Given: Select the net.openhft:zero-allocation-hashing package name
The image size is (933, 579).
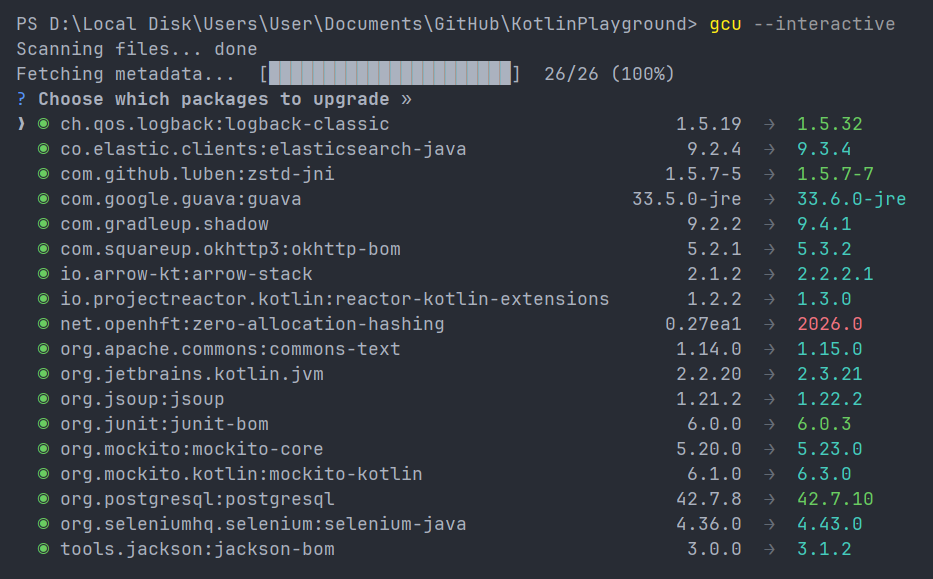Looking at the screenshot, I should coord(252,324).
